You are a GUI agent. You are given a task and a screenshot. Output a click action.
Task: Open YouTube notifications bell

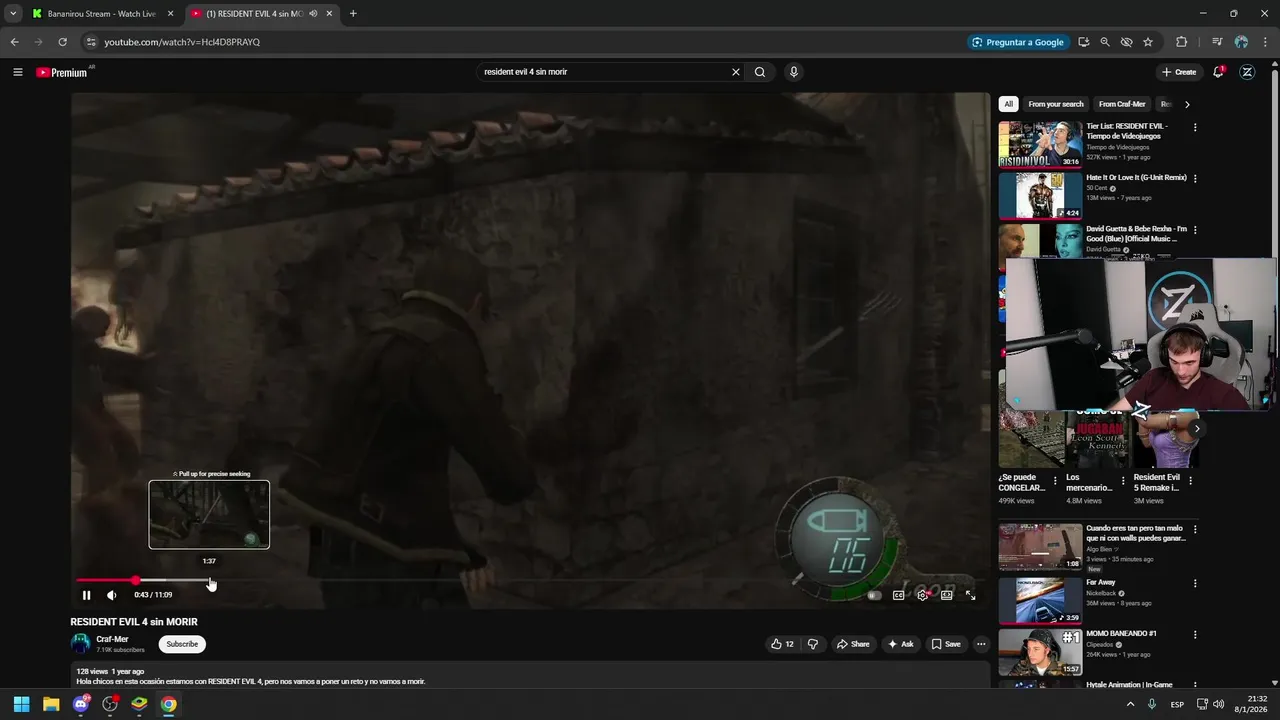(x=1218, y=72)
